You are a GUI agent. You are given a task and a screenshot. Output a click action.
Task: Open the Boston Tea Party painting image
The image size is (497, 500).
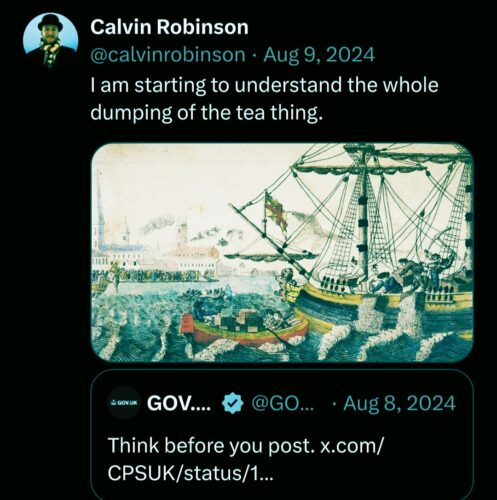click(282, 252)
